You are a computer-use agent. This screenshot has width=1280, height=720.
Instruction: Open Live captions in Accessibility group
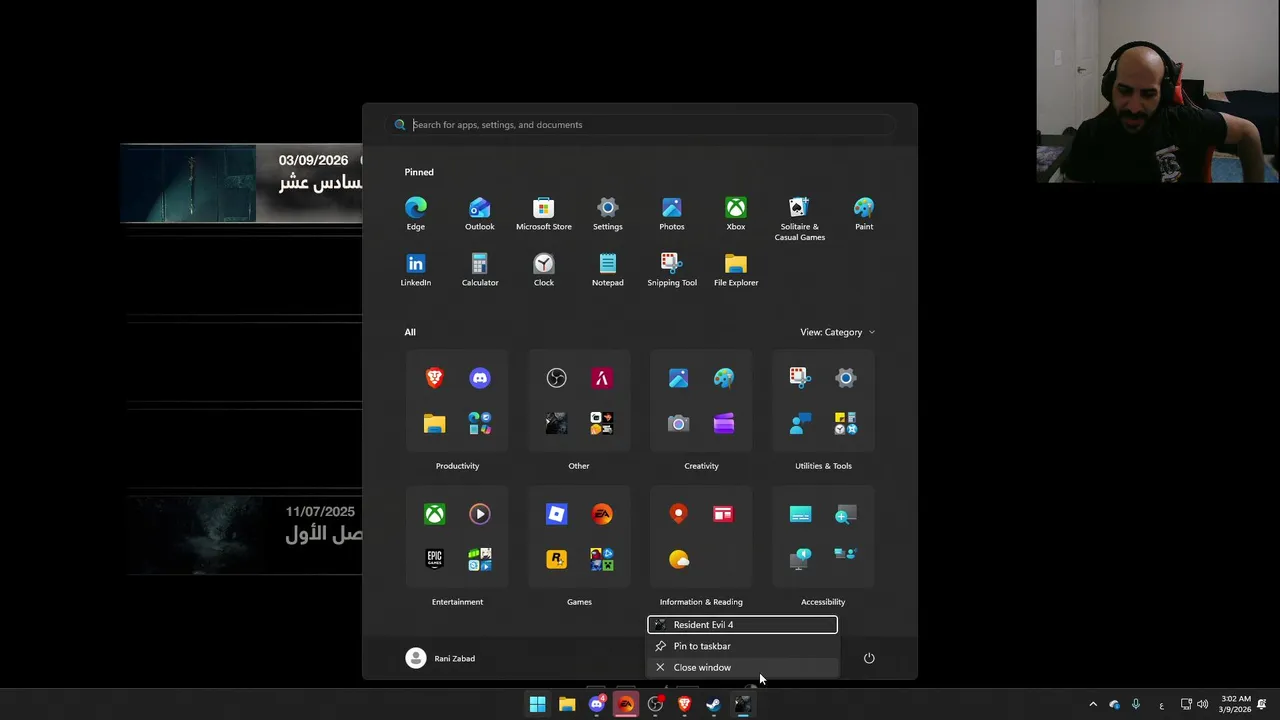point(801,514)
